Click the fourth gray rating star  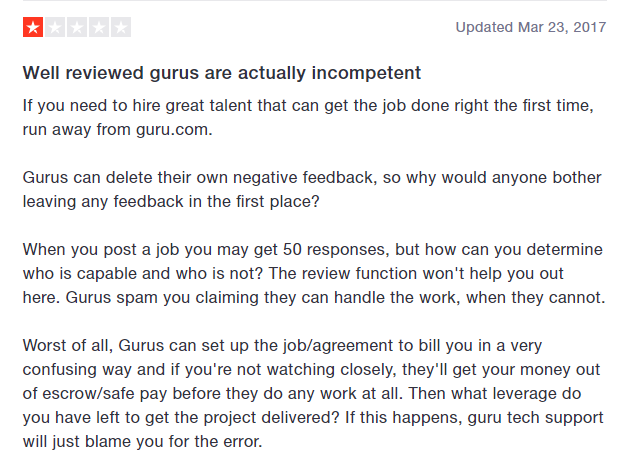(x=99, y=28)
